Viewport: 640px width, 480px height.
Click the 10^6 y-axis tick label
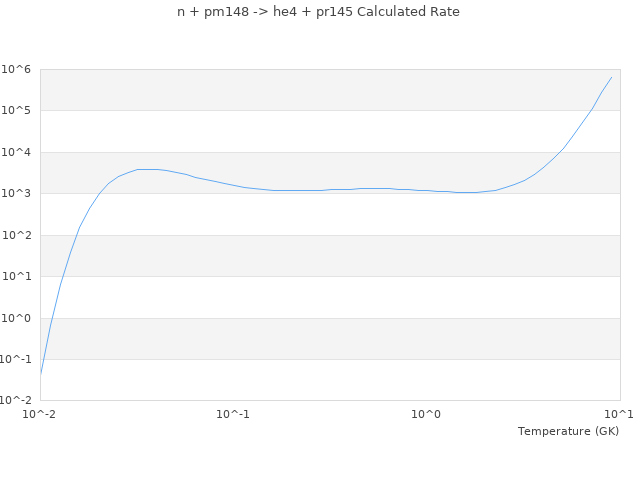click(x=16, y=69)
